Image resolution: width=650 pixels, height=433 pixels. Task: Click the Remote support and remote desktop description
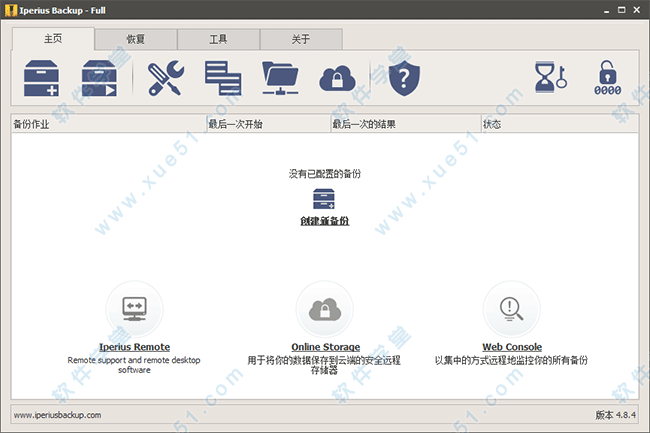click(x=134, y=365)
